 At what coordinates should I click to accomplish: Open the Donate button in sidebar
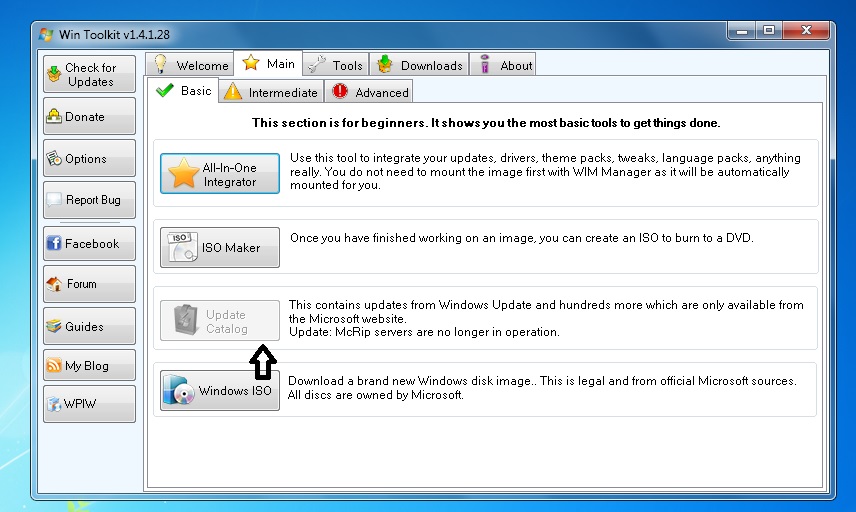[90, 116]
